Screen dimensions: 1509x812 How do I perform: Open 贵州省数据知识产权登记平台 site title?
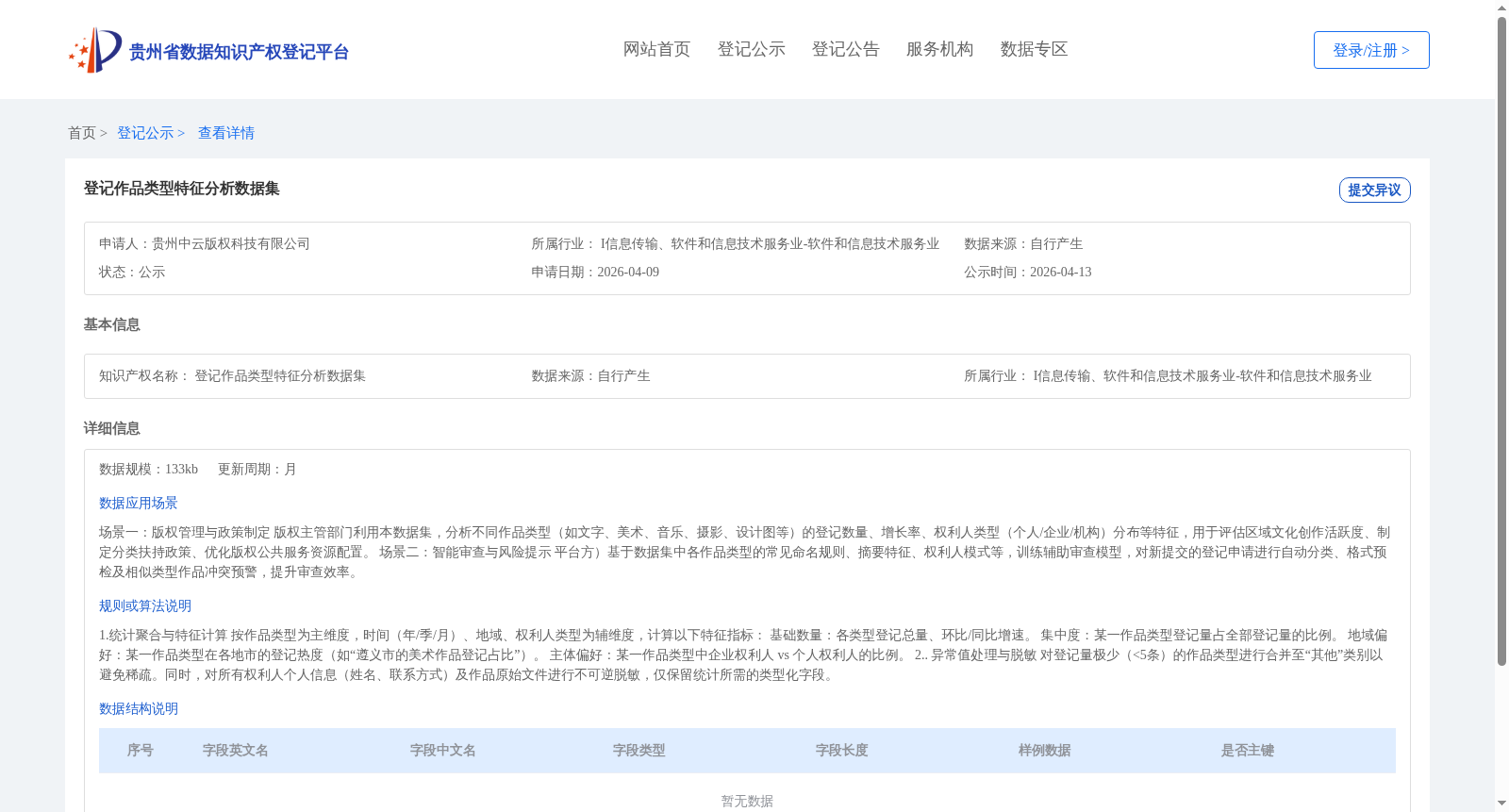pyautogui.click(x=239, y=52)
